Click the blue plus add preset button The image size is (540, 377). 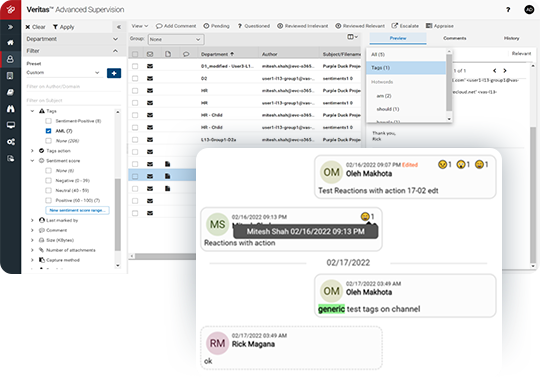[114, 73]
